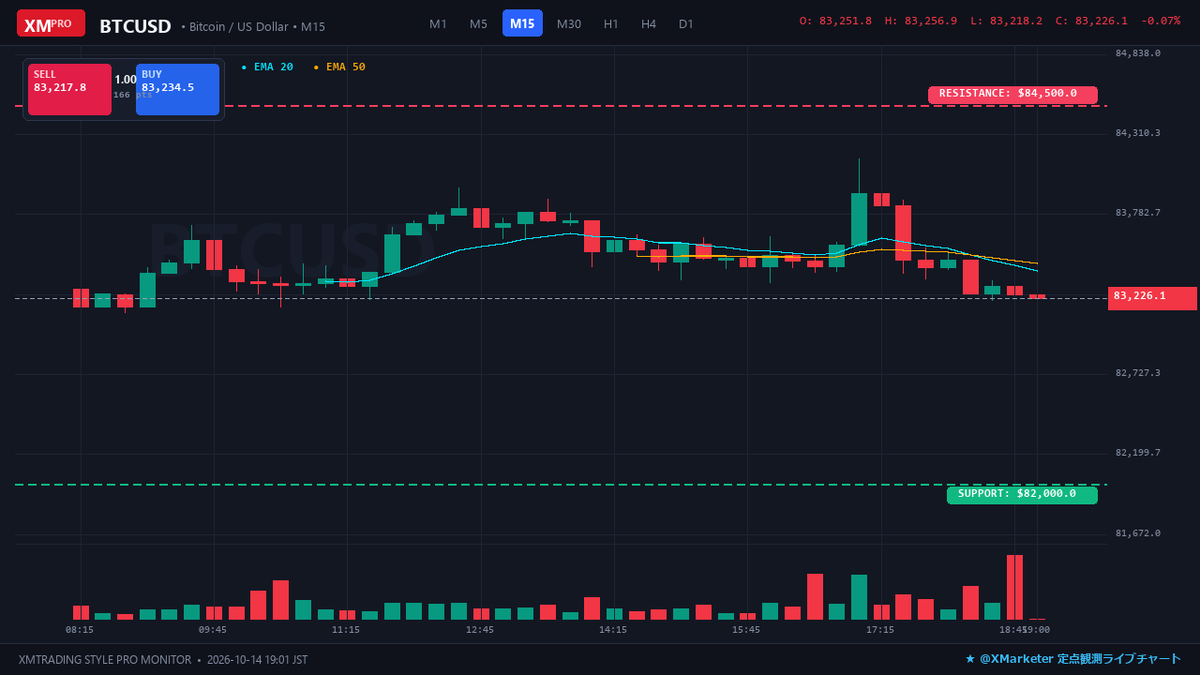This screenshot has height=675, width=1200.
Task: Click the current price tag 83,226.1
Action: 1153,297
